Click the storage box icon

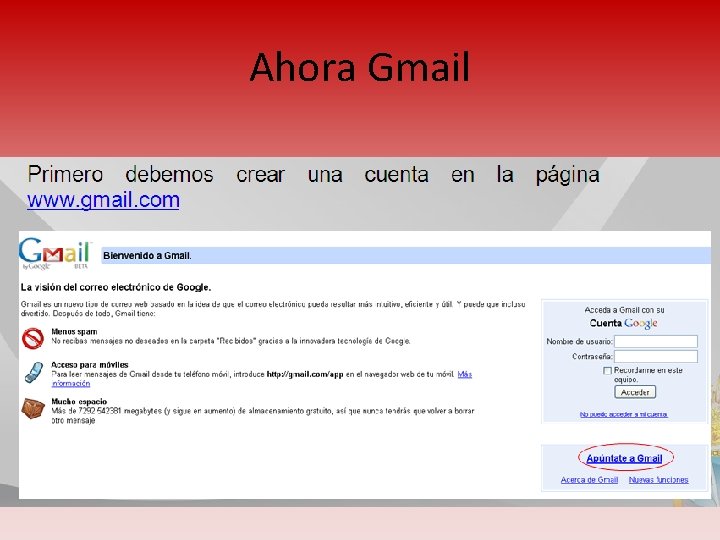coord(33,408)
